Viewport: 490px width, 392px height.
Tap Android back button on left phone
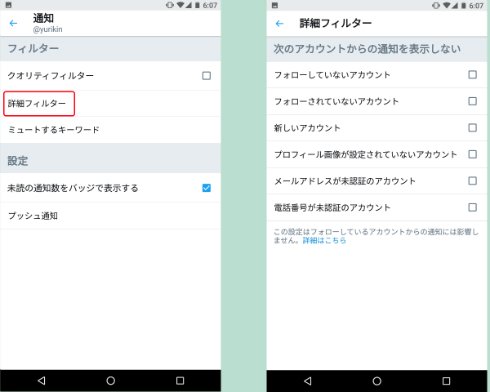tap(42, 381)
